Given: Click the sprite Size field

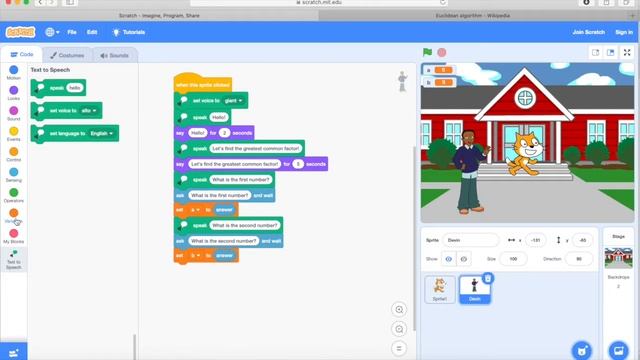Looking at the screenshot, I should pos(513,259).
